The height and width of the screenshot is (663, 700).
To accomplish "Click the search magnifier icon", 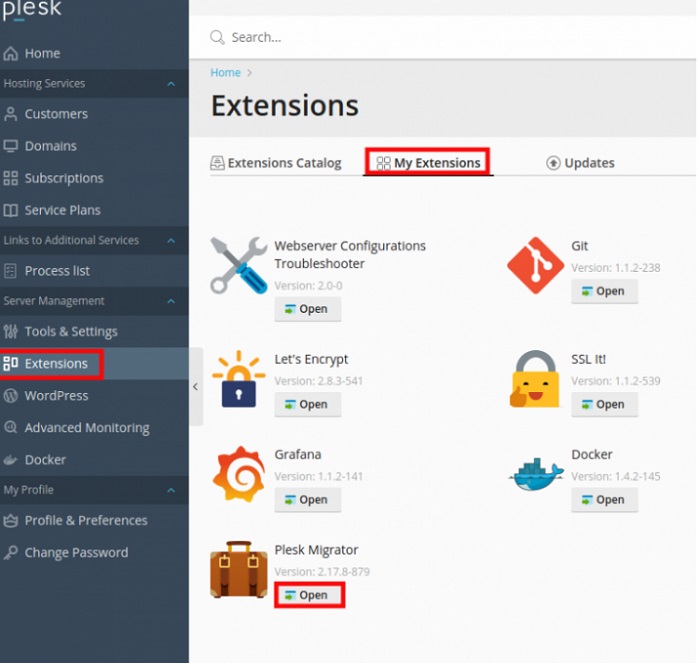I will coord(217,38).
